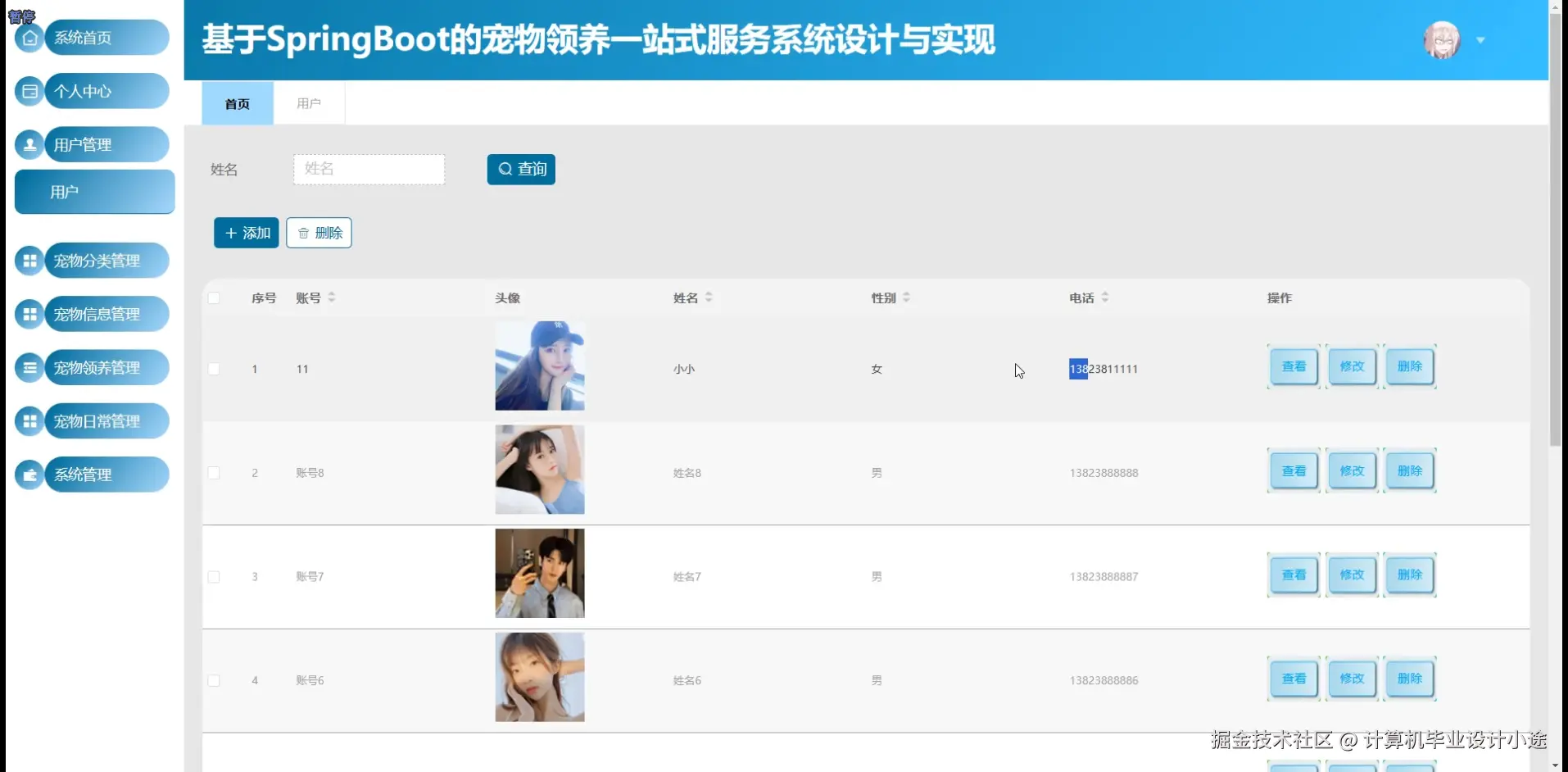1568x772 pixels.
Task: View details for 姓名6
Action: pos(1294,679)
